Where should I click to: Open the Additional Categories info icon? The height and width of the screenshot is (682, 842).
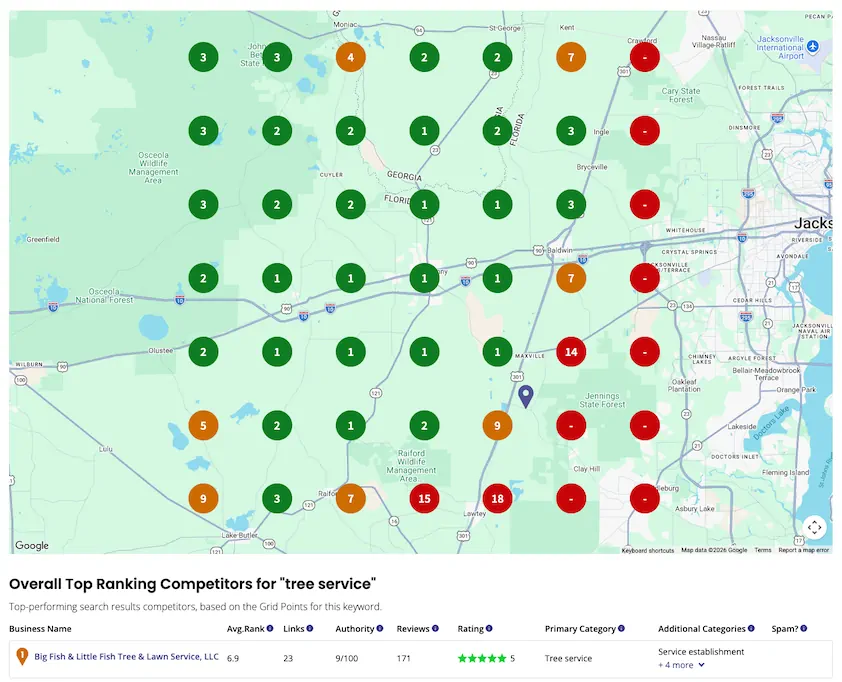(x=751, y=628)
